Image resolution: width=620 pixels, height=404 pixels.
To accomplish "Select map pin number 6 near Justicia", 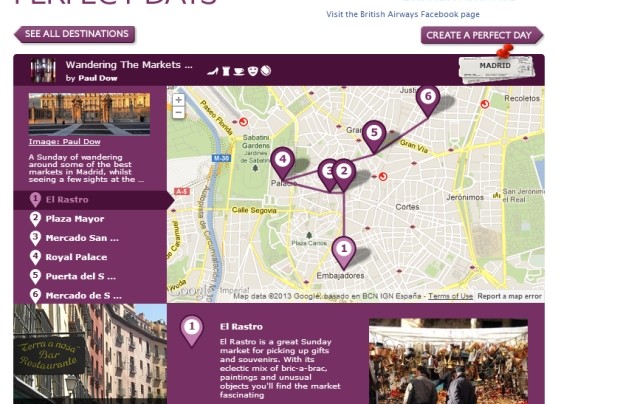I will coord(428,100).
